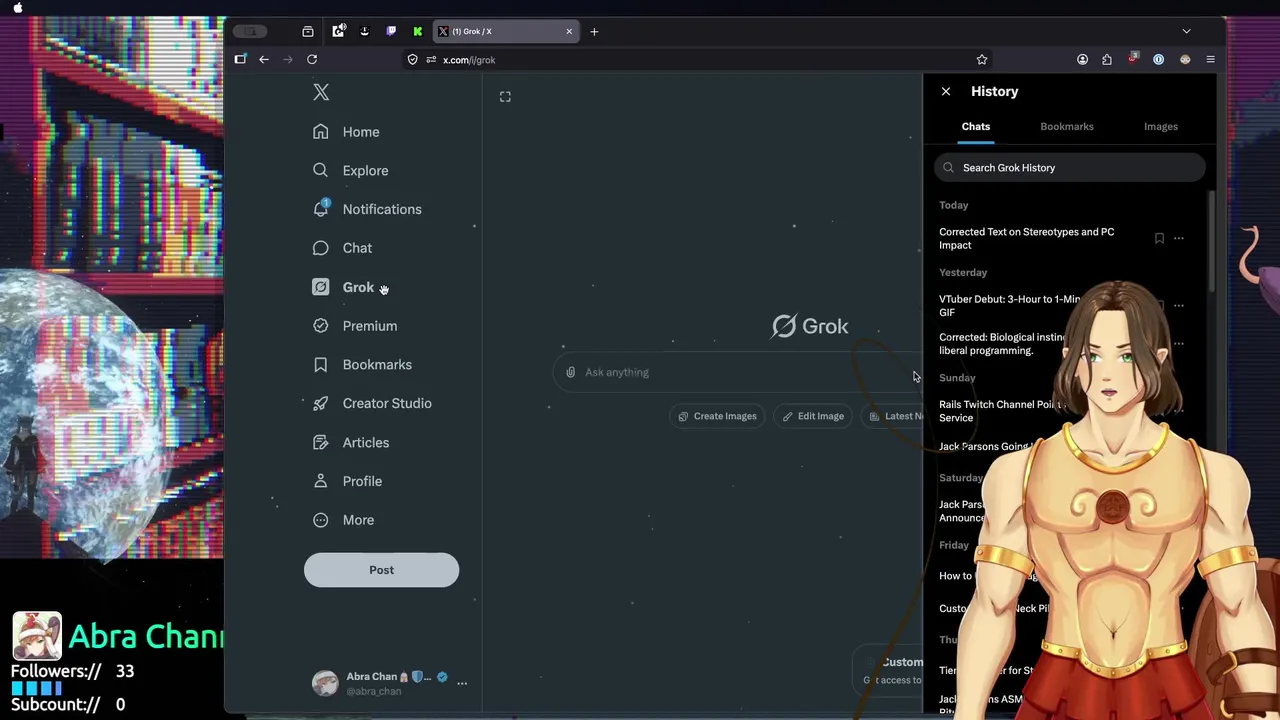The width and height of the screenshot is (1280, 720).
Task: Click the Post button
Action: 381,570
